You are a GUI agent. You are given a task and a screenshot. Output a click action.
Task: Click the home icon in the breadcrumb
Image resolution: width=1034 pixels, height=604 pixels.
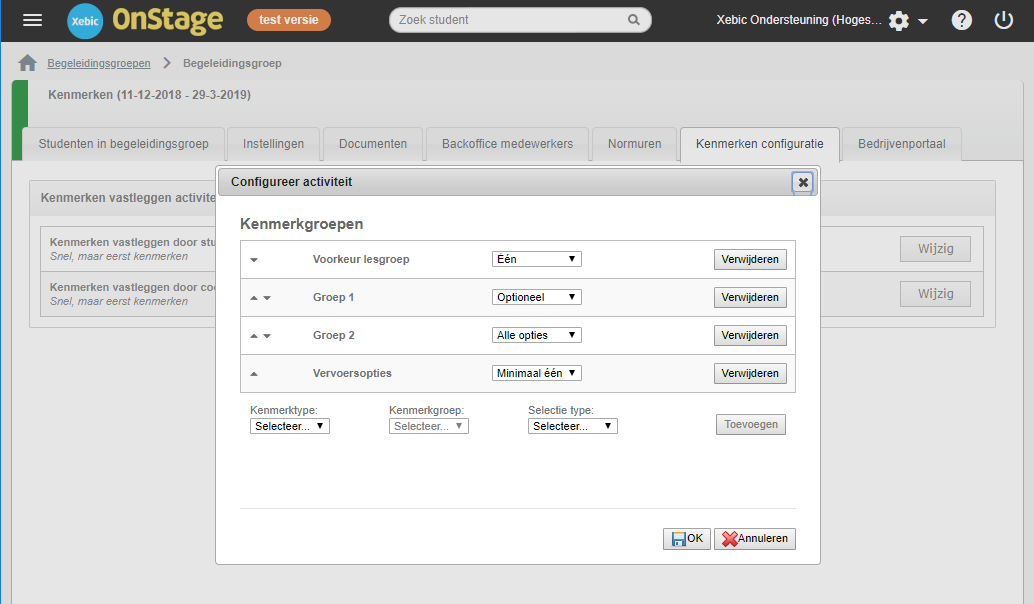[28, 63]
